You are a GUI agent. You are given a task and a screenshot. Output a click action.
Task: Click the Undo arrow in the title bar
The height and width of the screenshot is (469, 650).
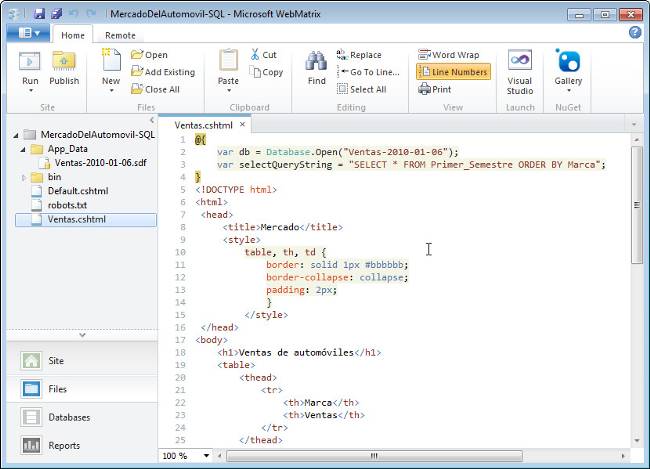click(74, 14)
